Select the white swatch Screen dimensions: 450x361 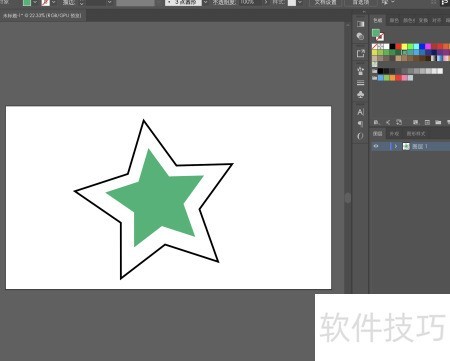(387, 46)
